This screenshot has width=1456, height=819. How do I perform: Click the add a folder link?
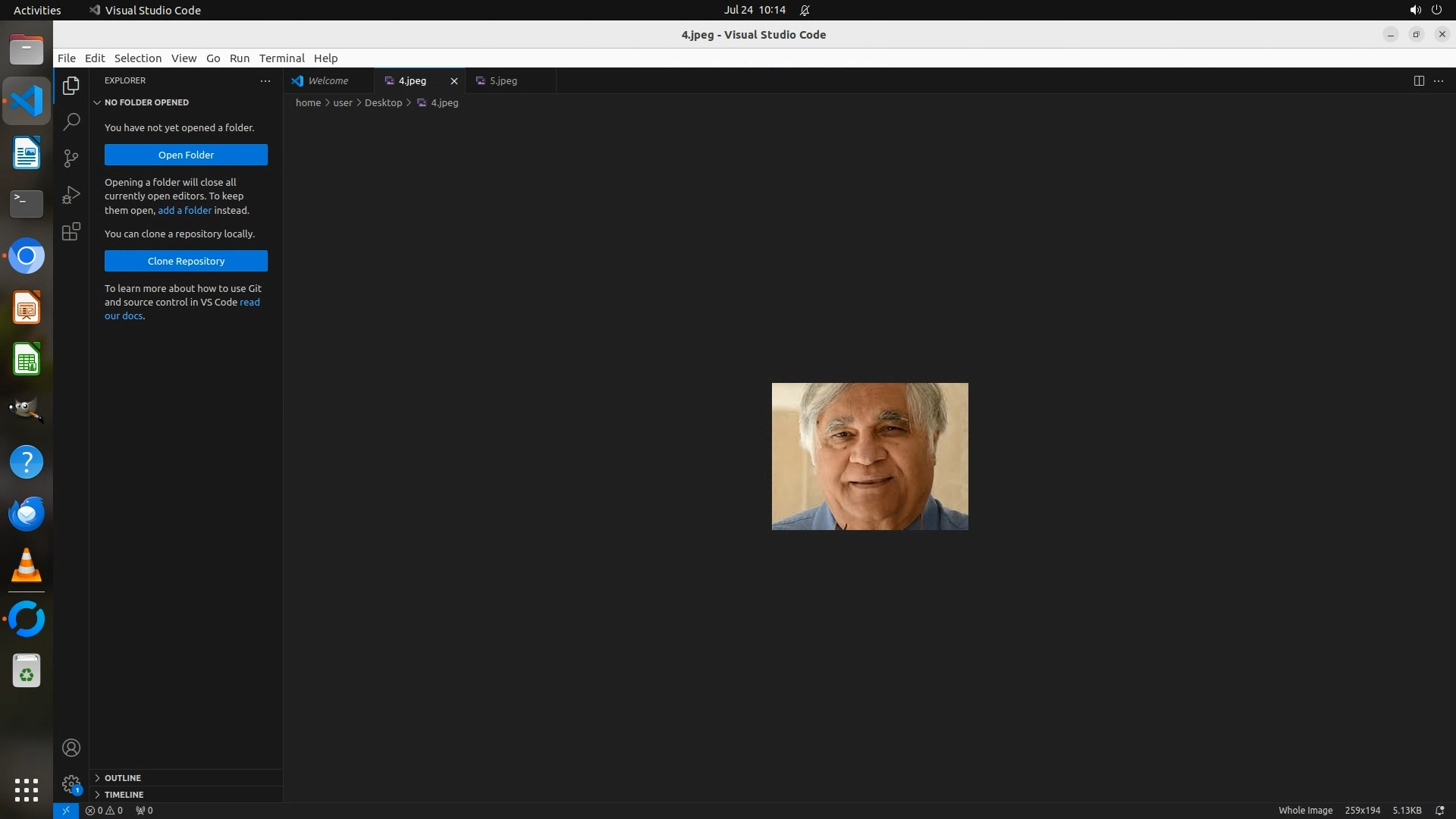pyautogui.click(x=184, y=210)
